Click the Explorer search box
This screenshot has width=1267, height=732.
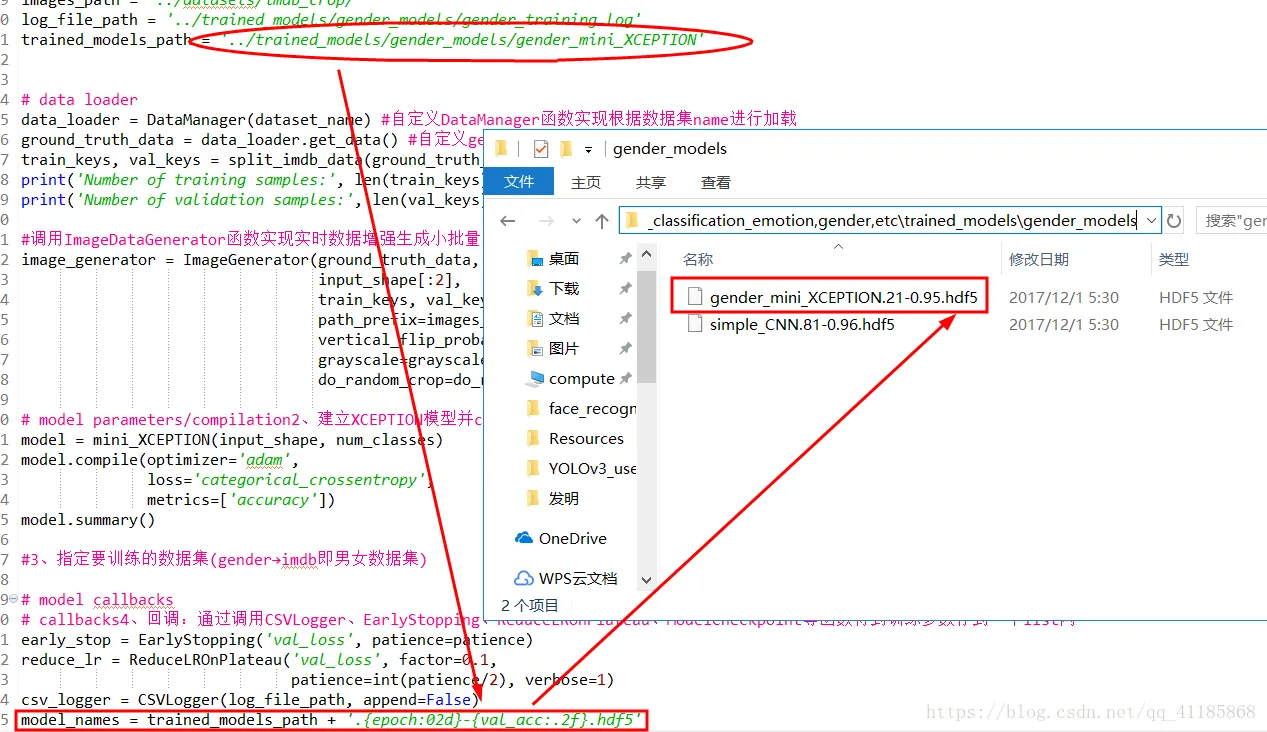1230,220
